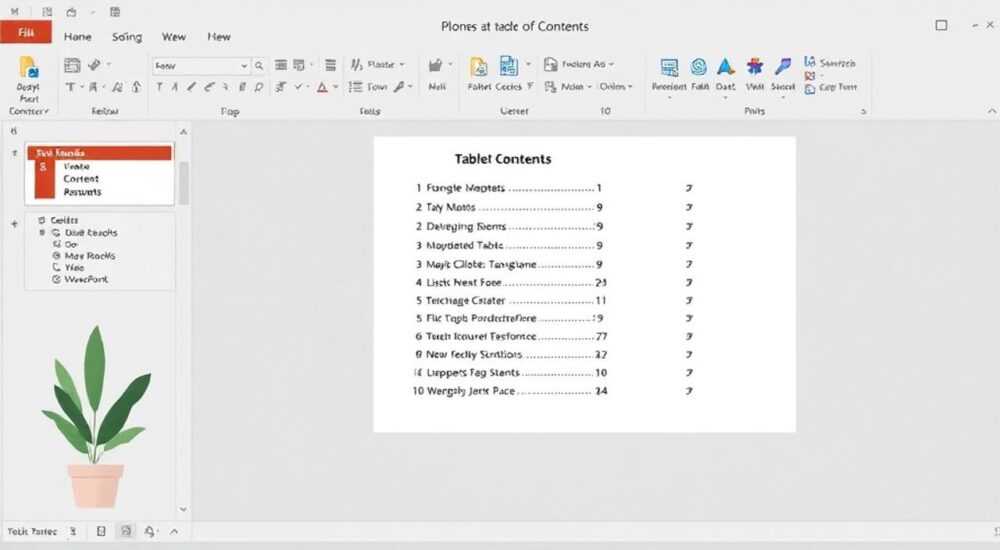The image size is (1000, 550).
Task: Click the Sieoel purple brush icon
Action: pos(783,66)
